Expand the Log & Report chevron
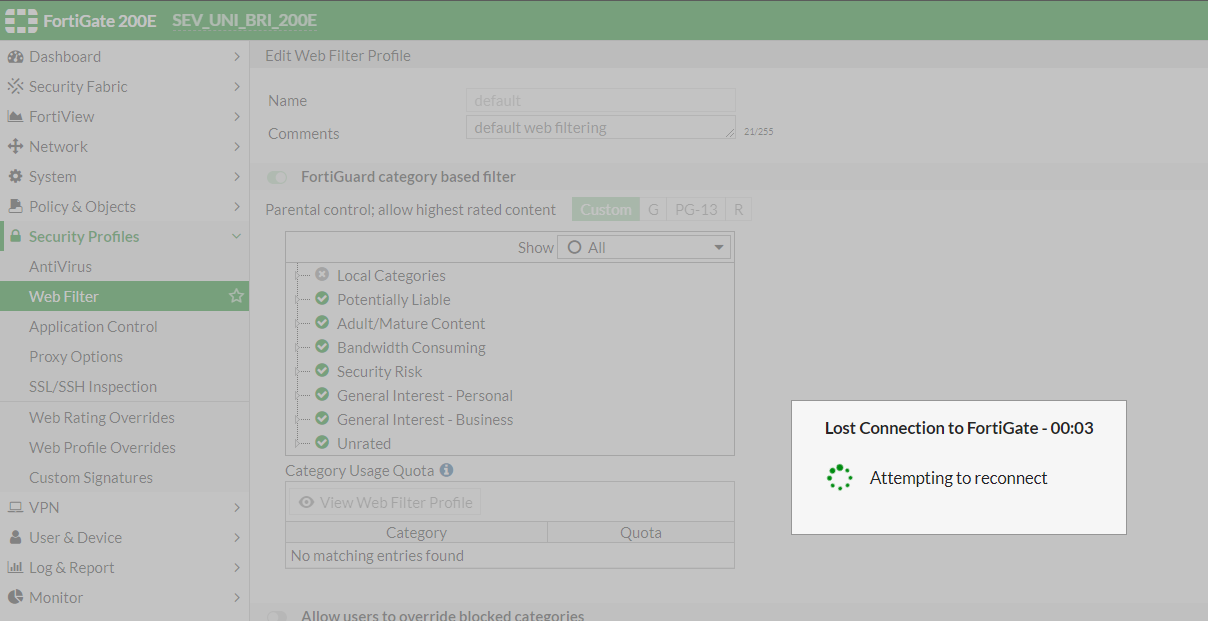The image size is (1208, 621). (237, 568)
